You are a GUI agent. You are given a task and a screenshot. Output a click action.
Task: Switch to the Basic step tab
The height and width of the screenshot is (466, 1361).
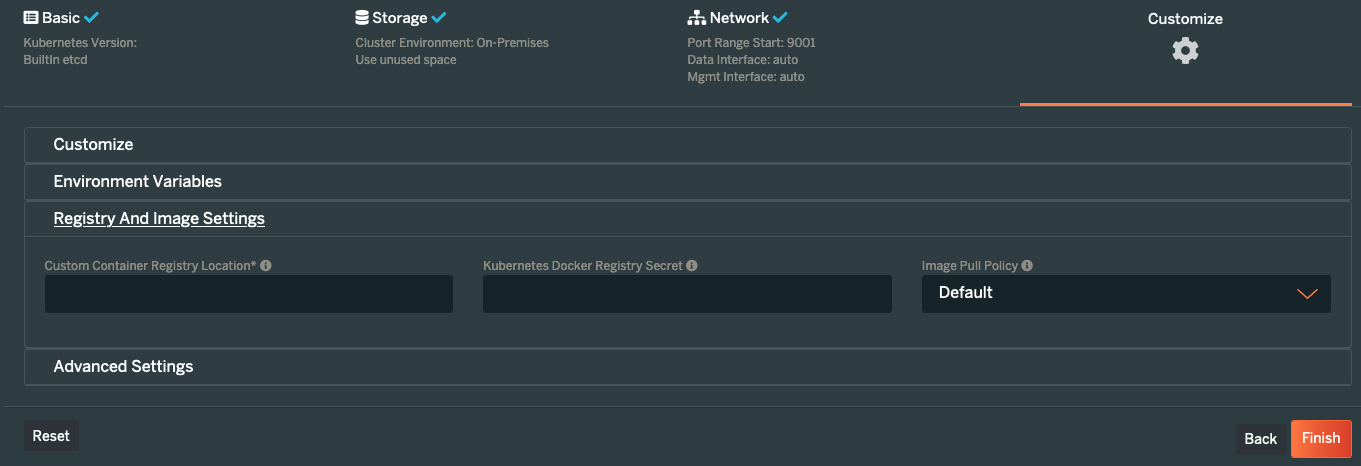(60, 18)
